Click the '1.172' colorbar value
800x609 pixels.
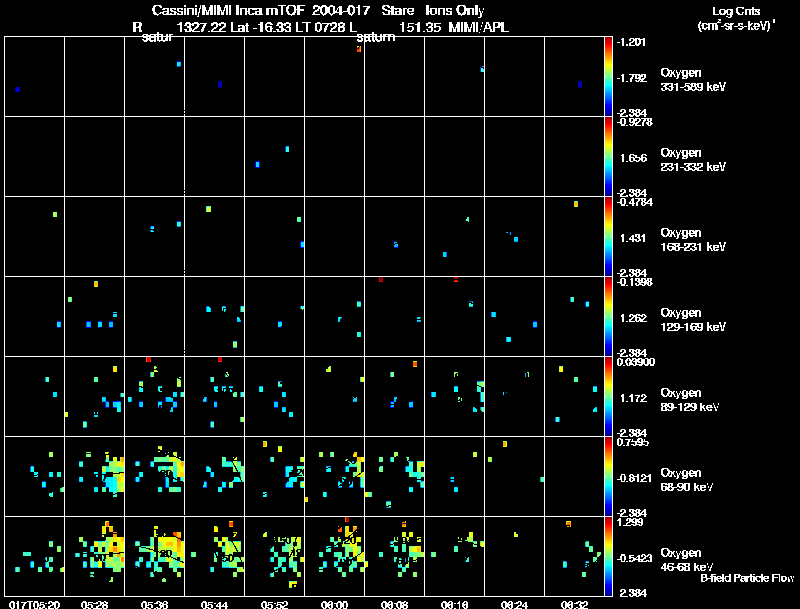633,398
